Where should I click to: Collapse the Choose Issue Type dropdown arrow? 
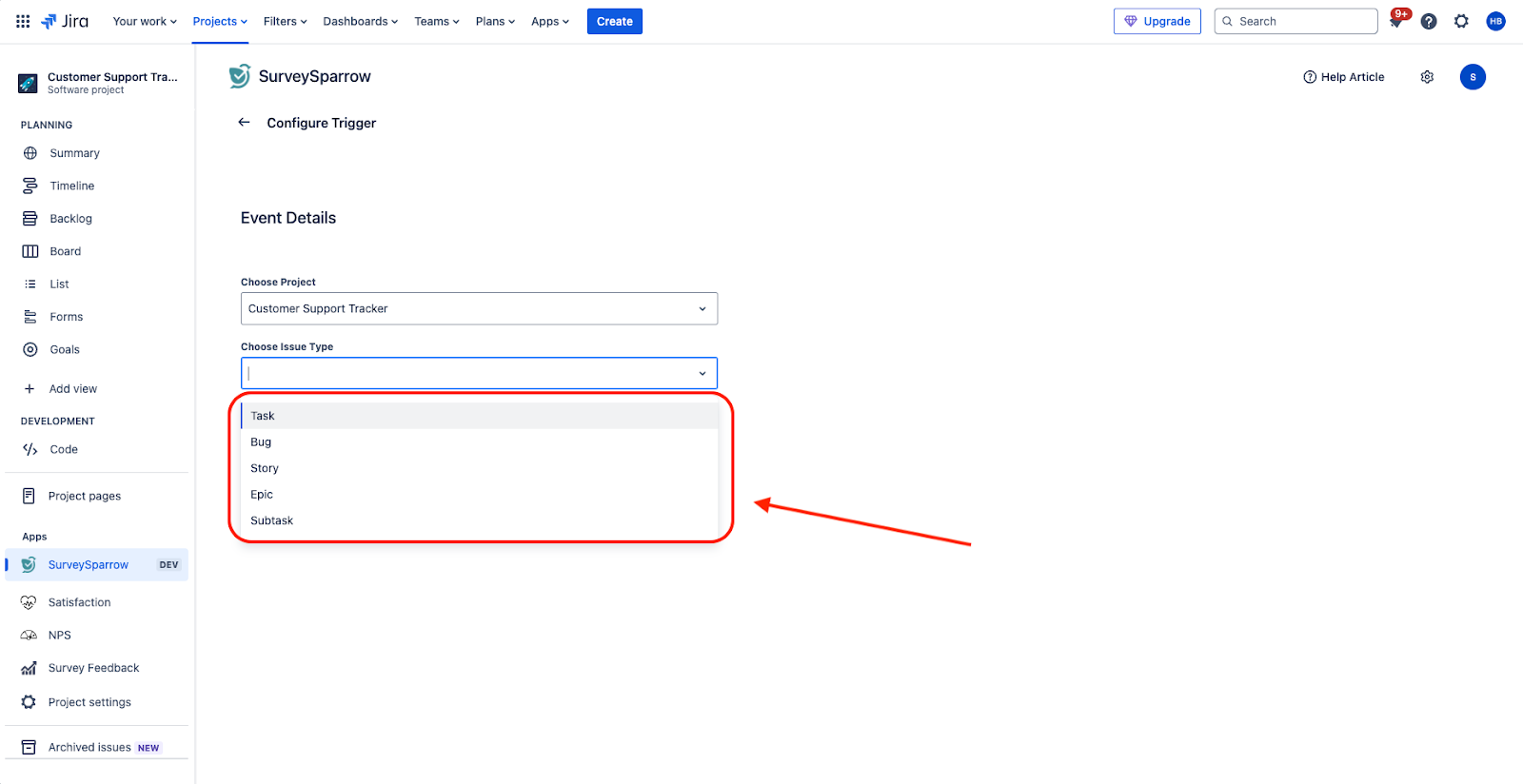pyautogui.click(x=702, y=373)
